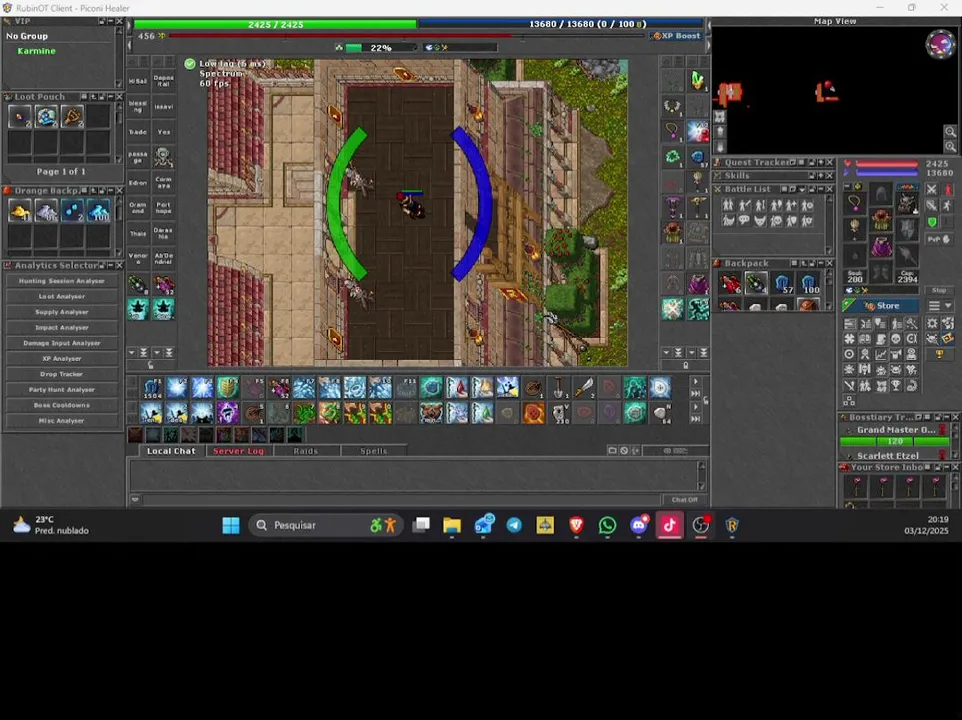Click the red potion in the Backpack panel
Image resolution: width=962 pixels, height=720 pixels.
tap(729, 283)
